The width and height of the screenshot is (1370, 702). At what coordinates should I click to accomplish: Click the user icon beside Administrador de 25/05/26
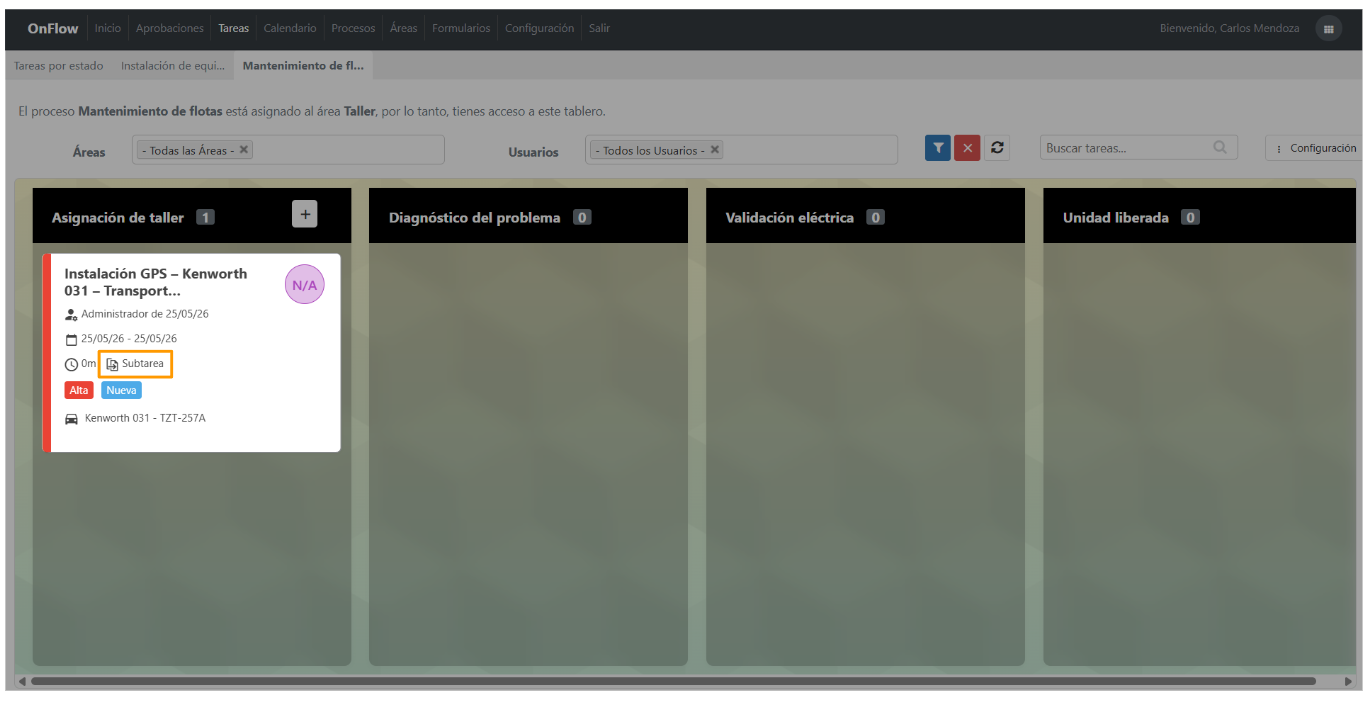[x=71, y=315]
